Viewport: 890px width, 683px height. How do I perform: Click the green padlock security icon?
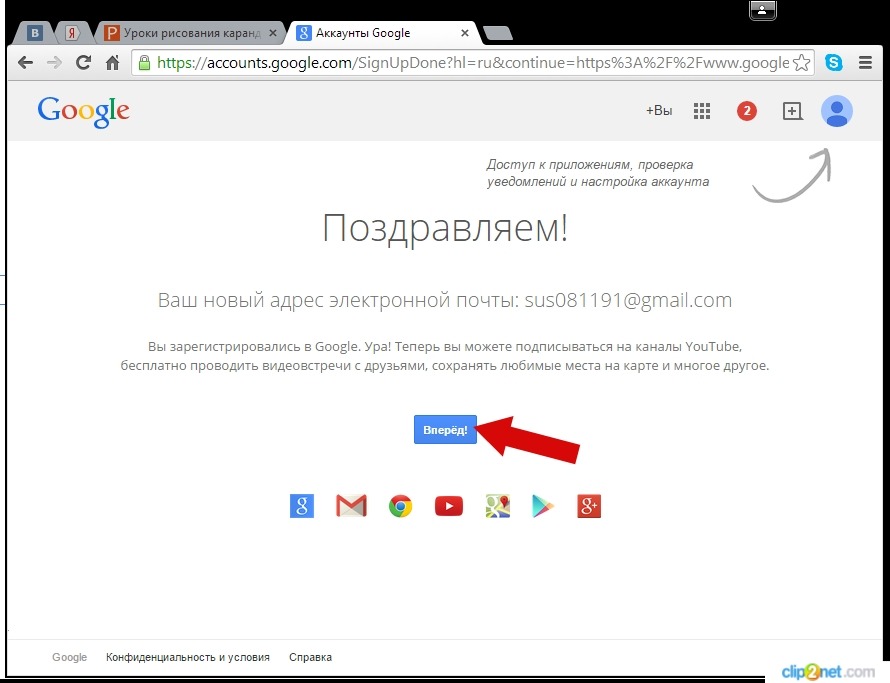click(145, 62)
